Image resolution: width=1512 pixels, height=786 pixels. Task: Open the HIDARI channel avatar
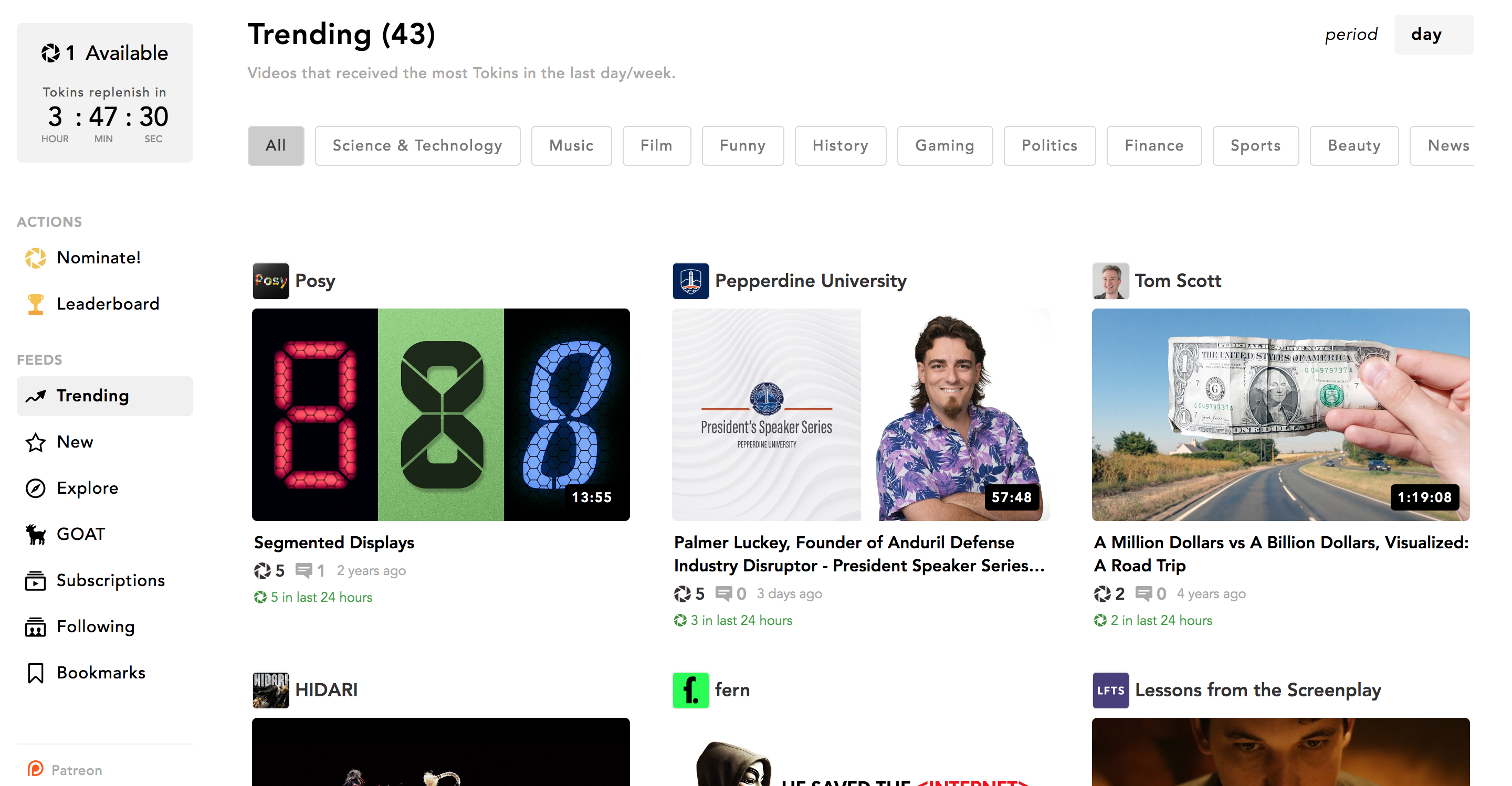270,690
